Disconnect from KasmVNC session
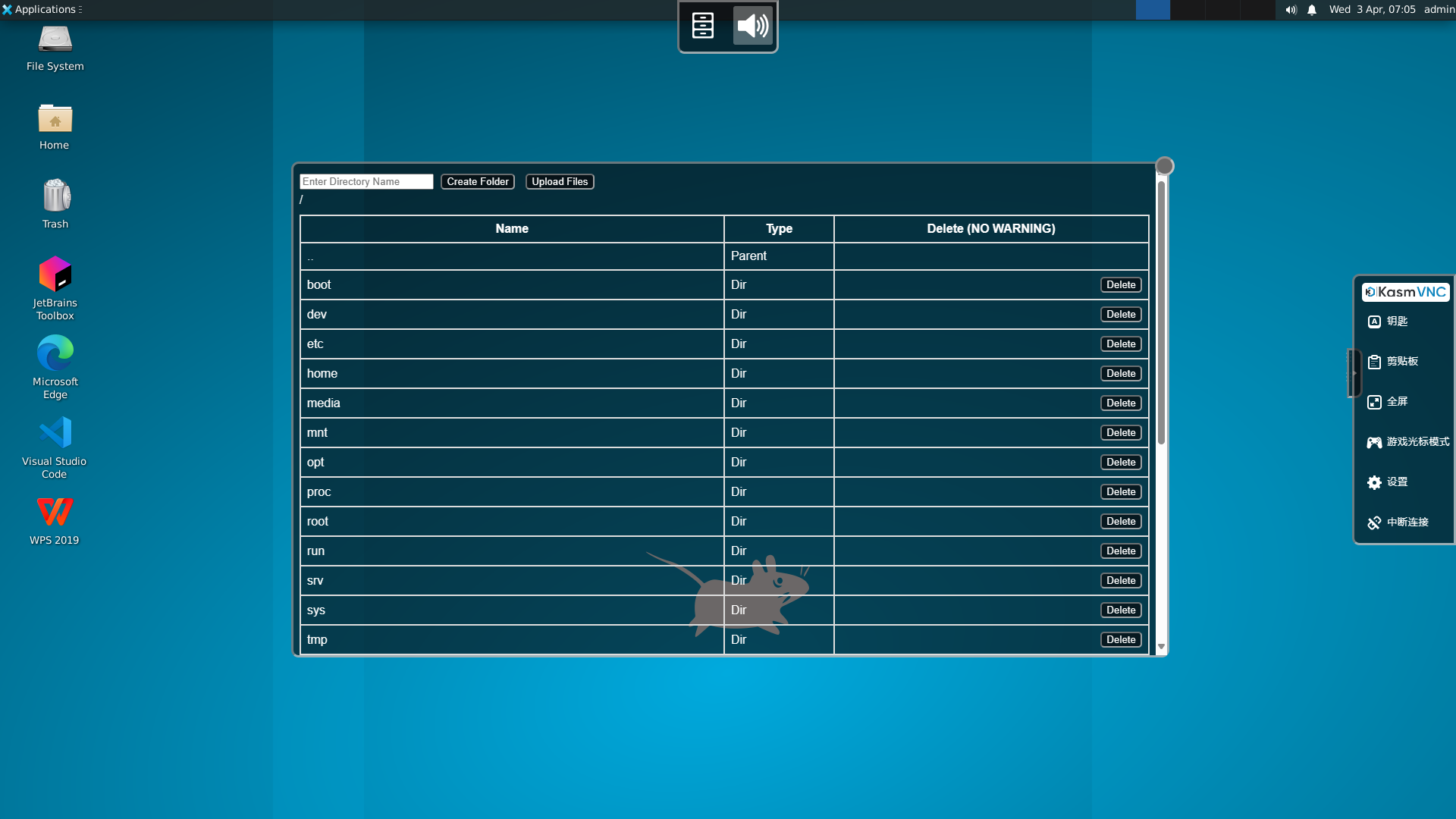1456x819 pixels. (1399, 521)
